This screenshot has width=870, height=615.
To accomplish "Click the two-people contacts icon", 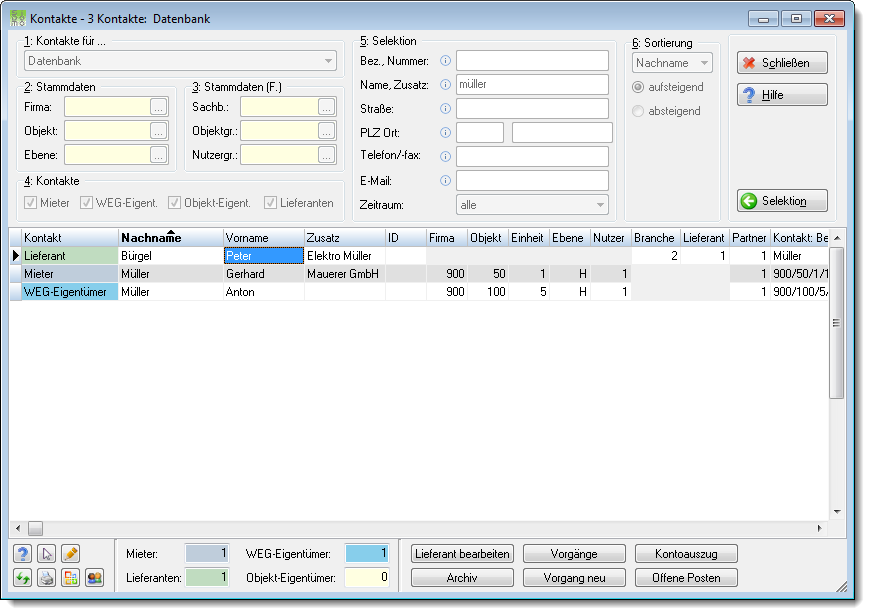I will [95, 578].
